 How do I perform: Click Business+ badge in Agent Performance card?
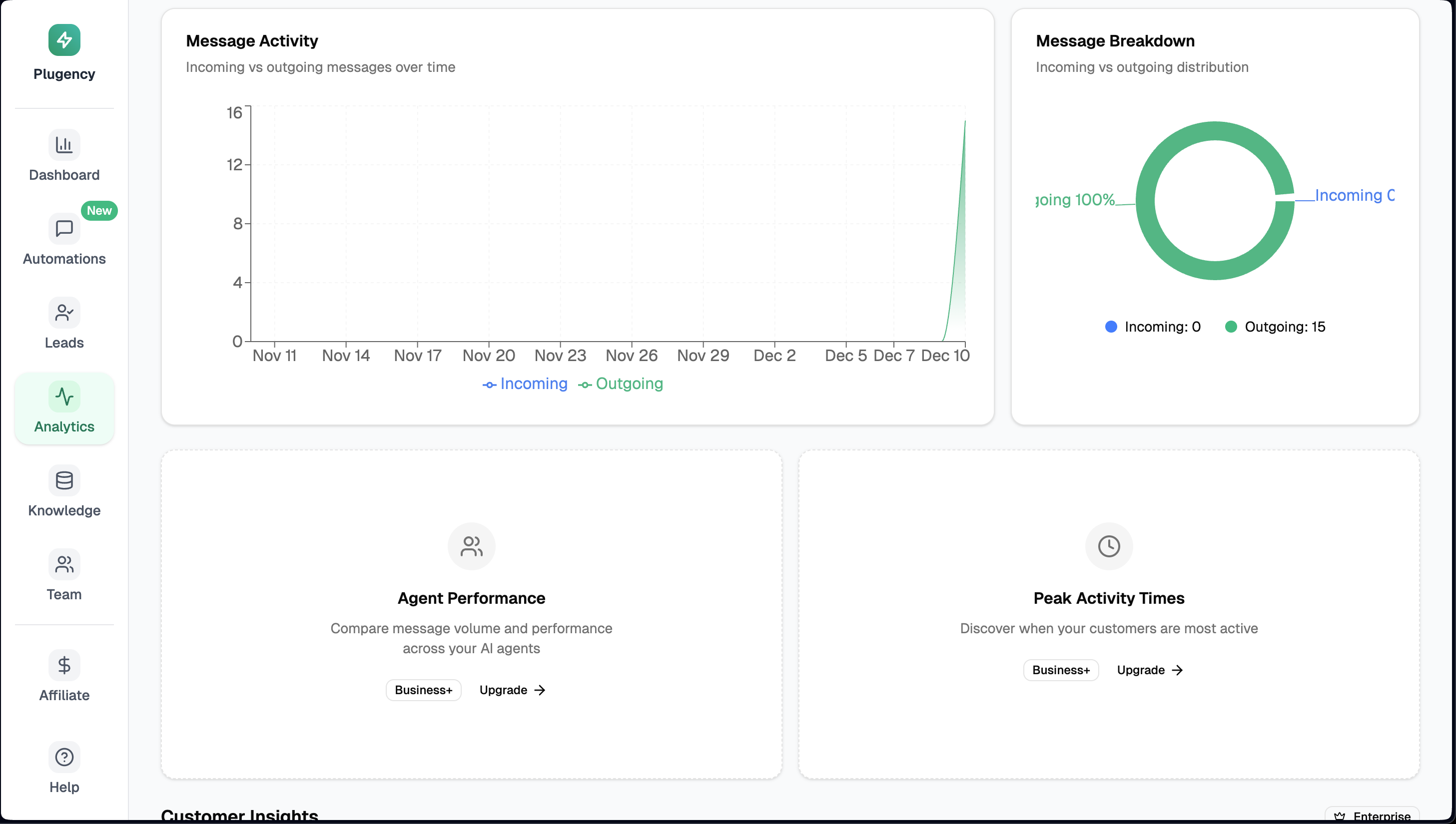point(423,690)
